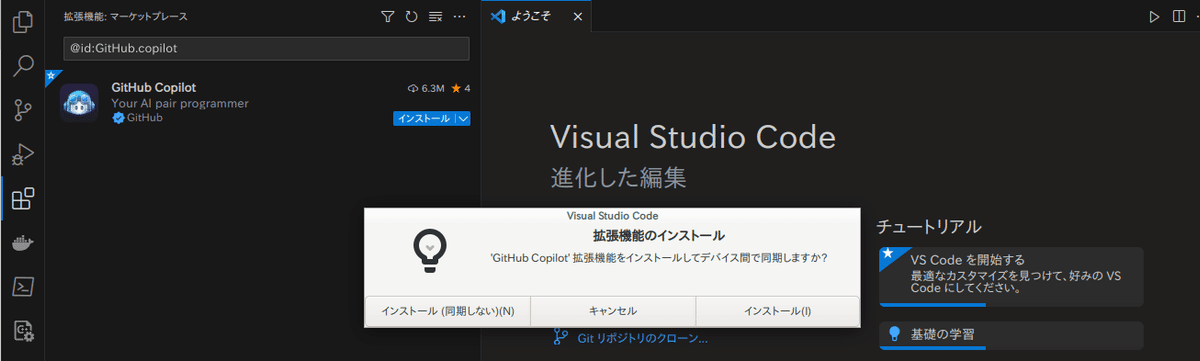1200x361 pixels.
Task: Select the GitHub Copilot extension title
Action: (x=154, y=87)
